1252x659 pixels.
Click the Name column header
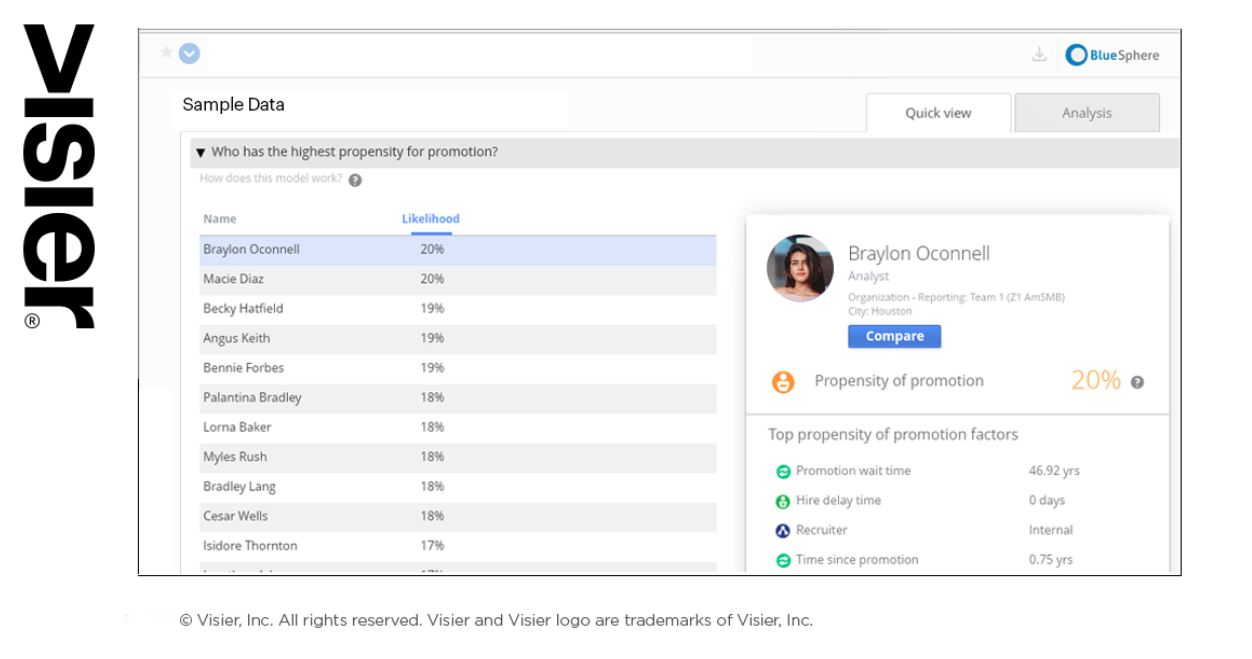[220, 219]
